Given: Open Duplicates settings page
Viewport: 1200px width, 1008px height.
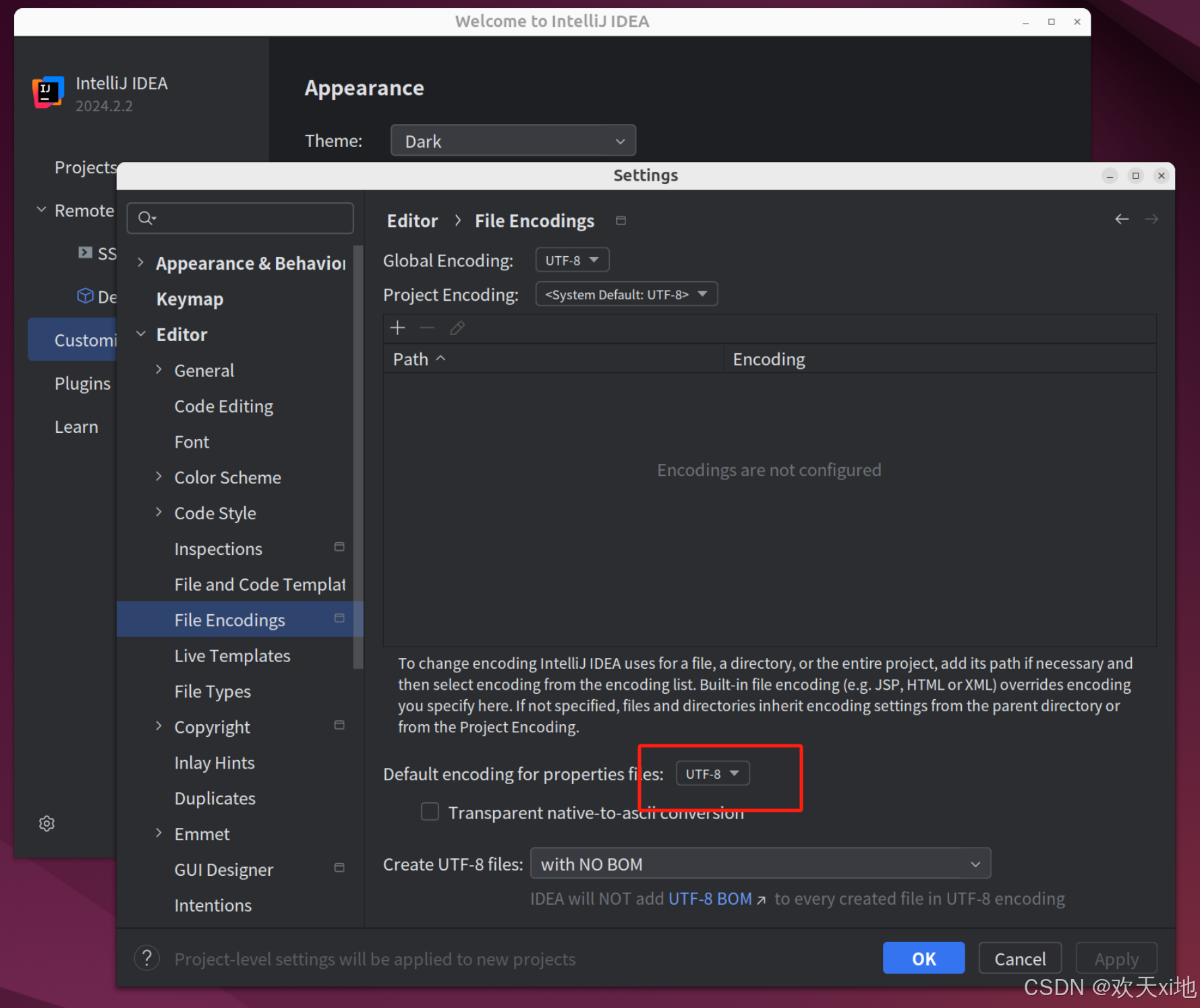Looking at the screenshot, I should (215, 799).
